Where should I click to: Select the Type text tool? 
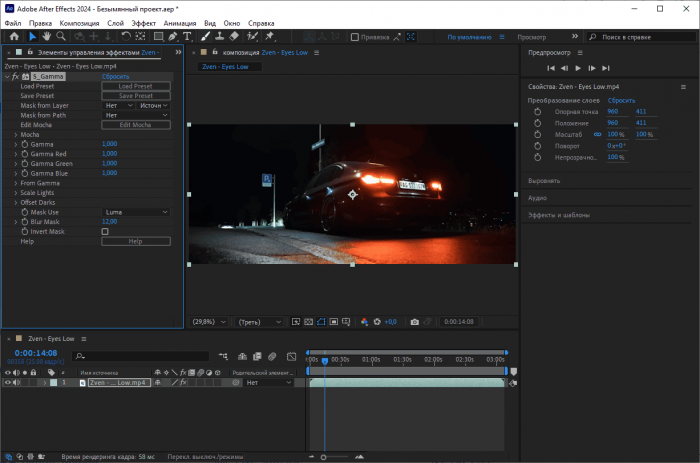(187, 37)
